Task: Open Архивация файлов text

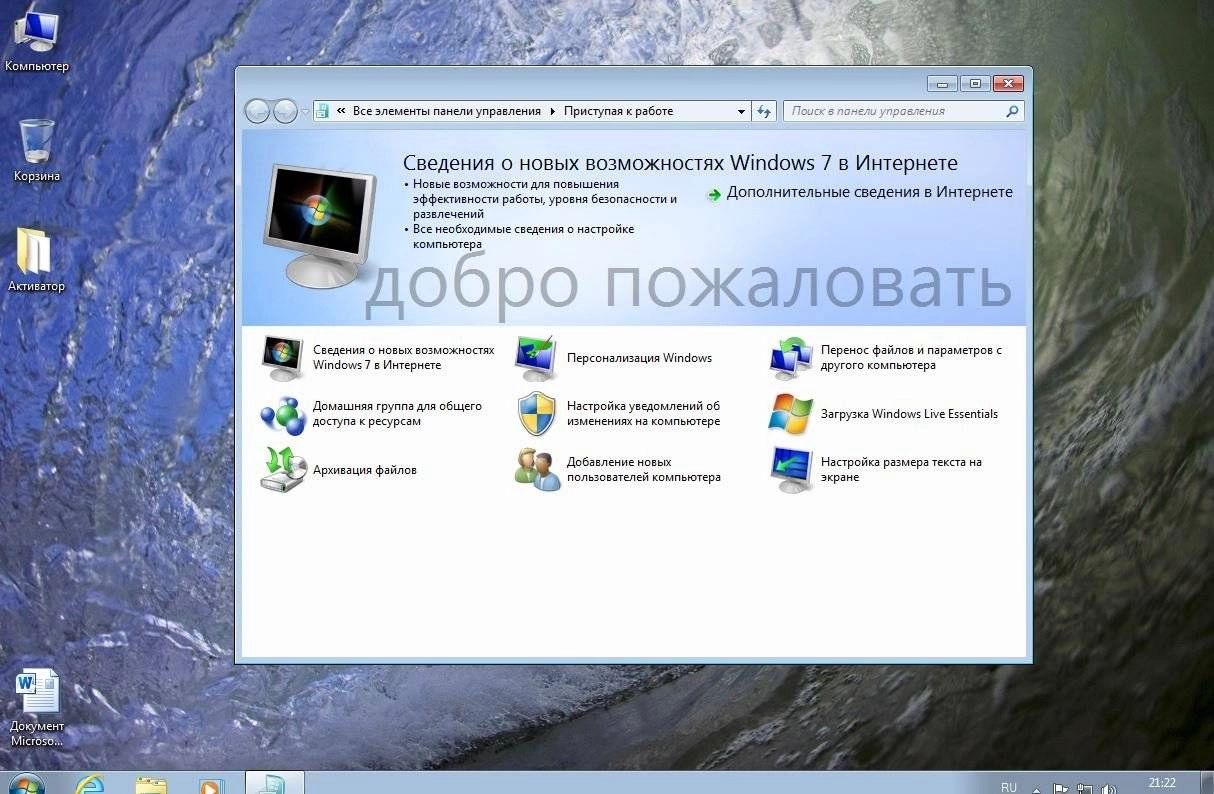Action: [364, 470]
